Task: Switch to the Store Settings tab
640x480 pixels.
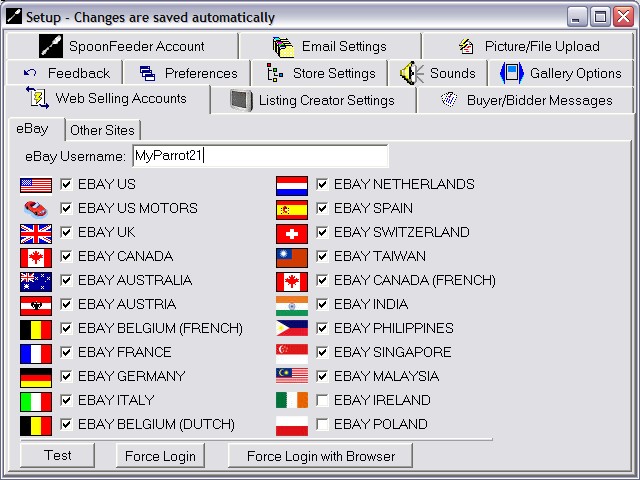Action: coord(319,73)
